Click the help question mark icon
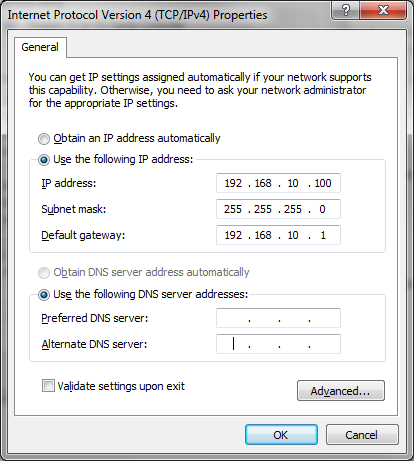 pyautogui.click(x=345, y=10)
